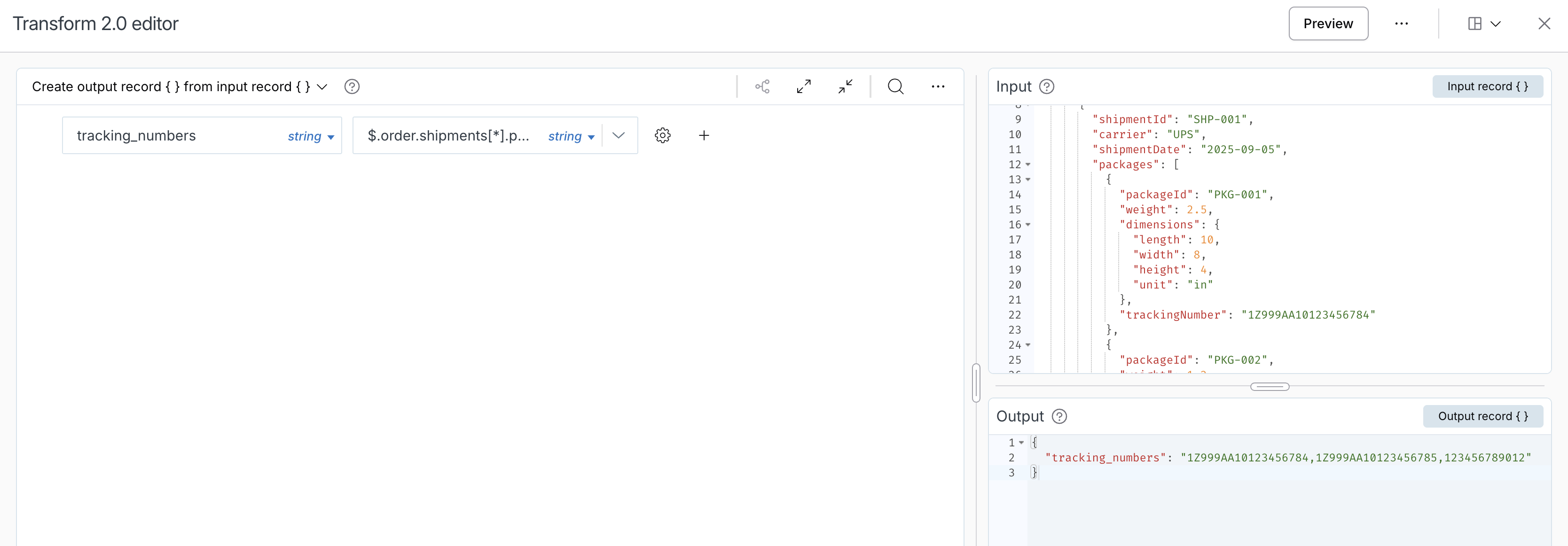The image size is (1568, 546).
Task: Open the search magnifier in mapping toolbar
Action: [x=895, y=86]
